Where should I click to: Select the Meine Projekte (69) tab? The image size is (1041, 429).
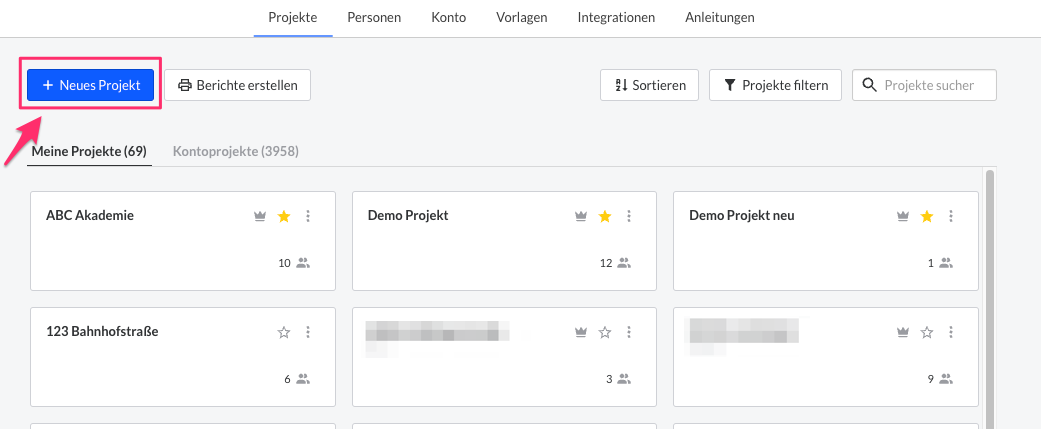[90, 151]
